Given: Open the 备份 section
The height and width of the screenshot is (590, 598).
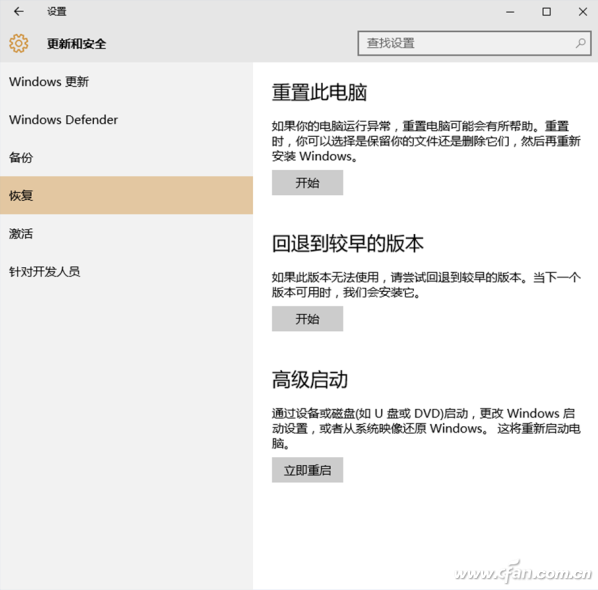Looking at the screenshot, I should click(x=126, y=157).
